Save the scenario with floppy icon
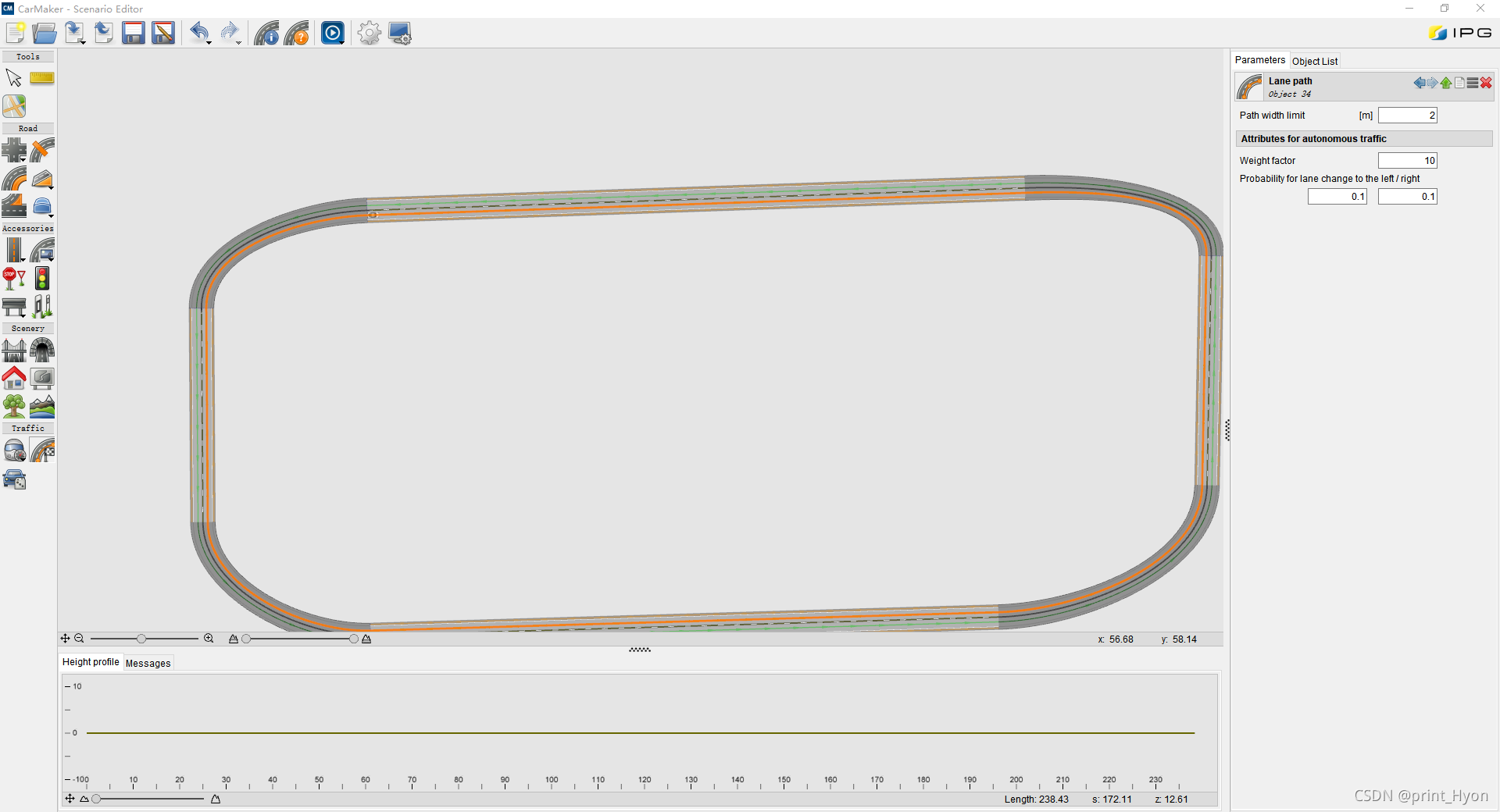Screen dimensions: 1500x812 tap(134, 33)
